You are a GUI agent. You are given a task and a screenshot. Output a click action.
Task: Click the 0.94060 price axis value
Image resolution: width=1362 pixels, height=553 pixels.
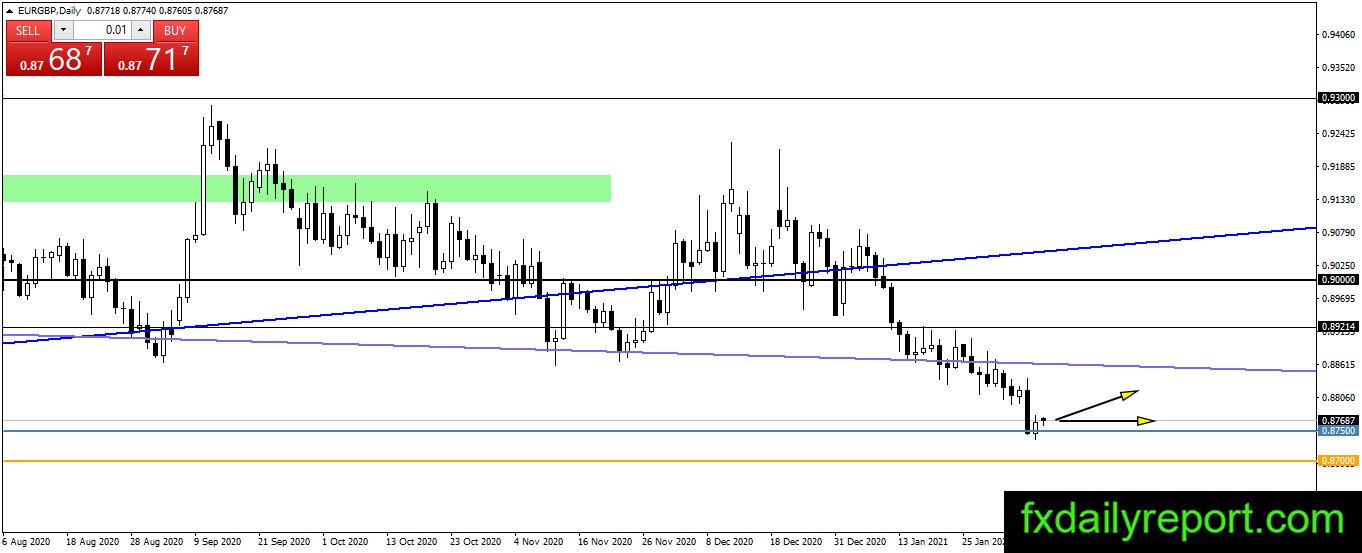1338,35
